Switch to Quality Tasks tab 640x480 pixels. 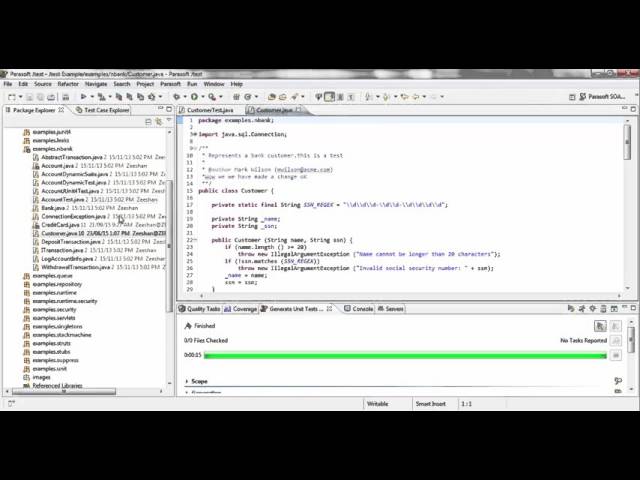tap(200, 309)
